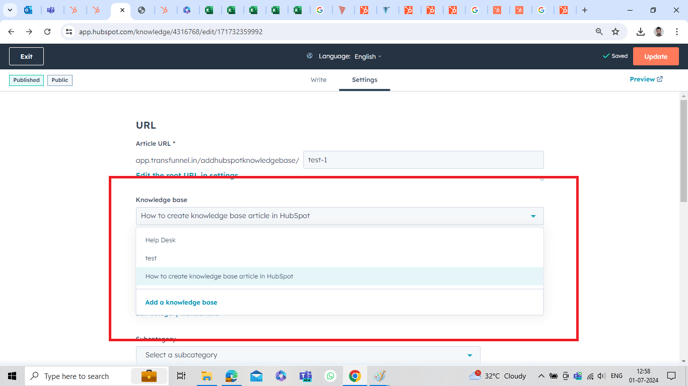This screenshot has width=688, height=386.
Task: Open the article Preview link
Action: 646,79
